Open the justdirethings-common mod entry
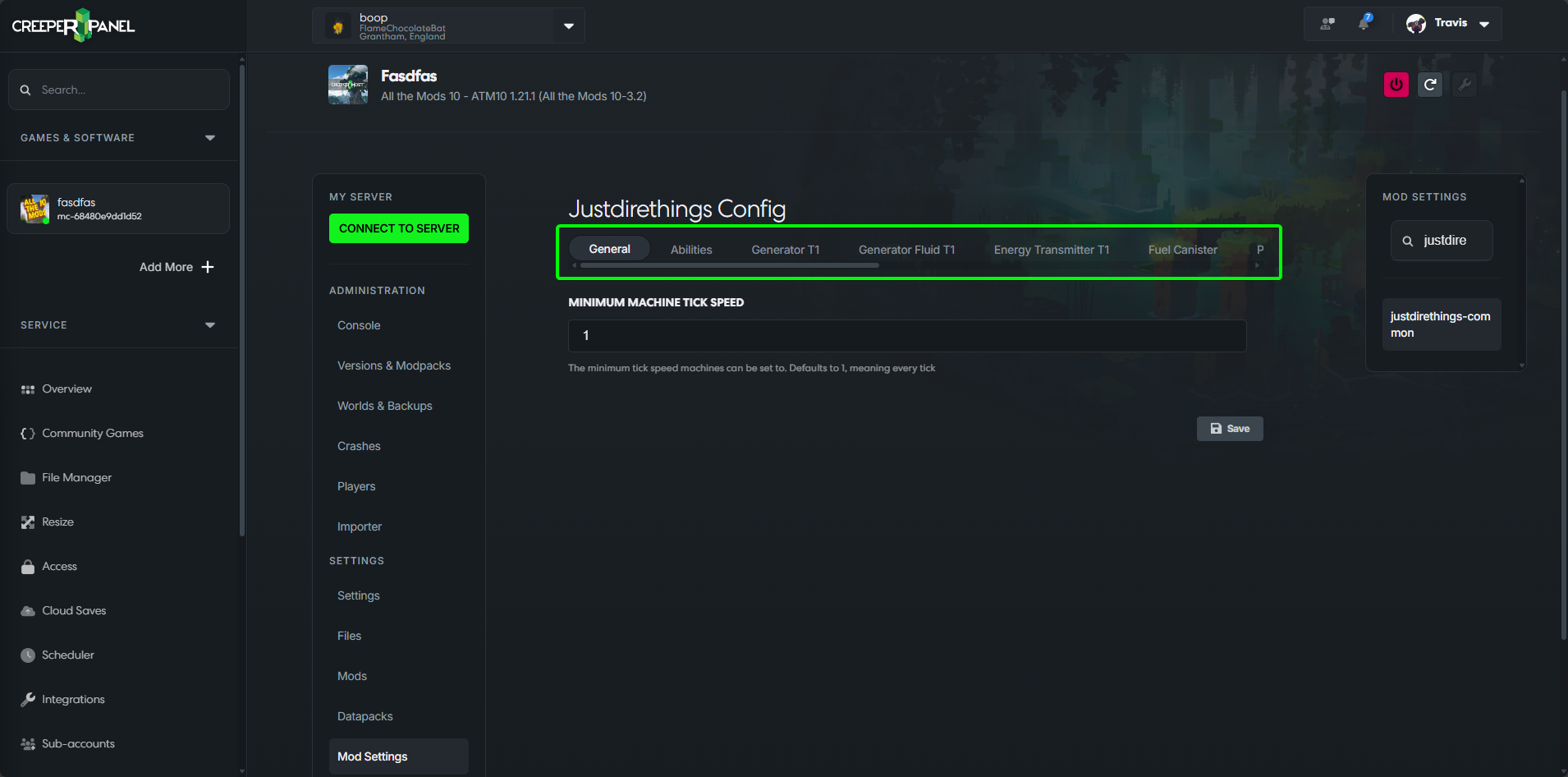1568x777 pixels. (1442, 324)
